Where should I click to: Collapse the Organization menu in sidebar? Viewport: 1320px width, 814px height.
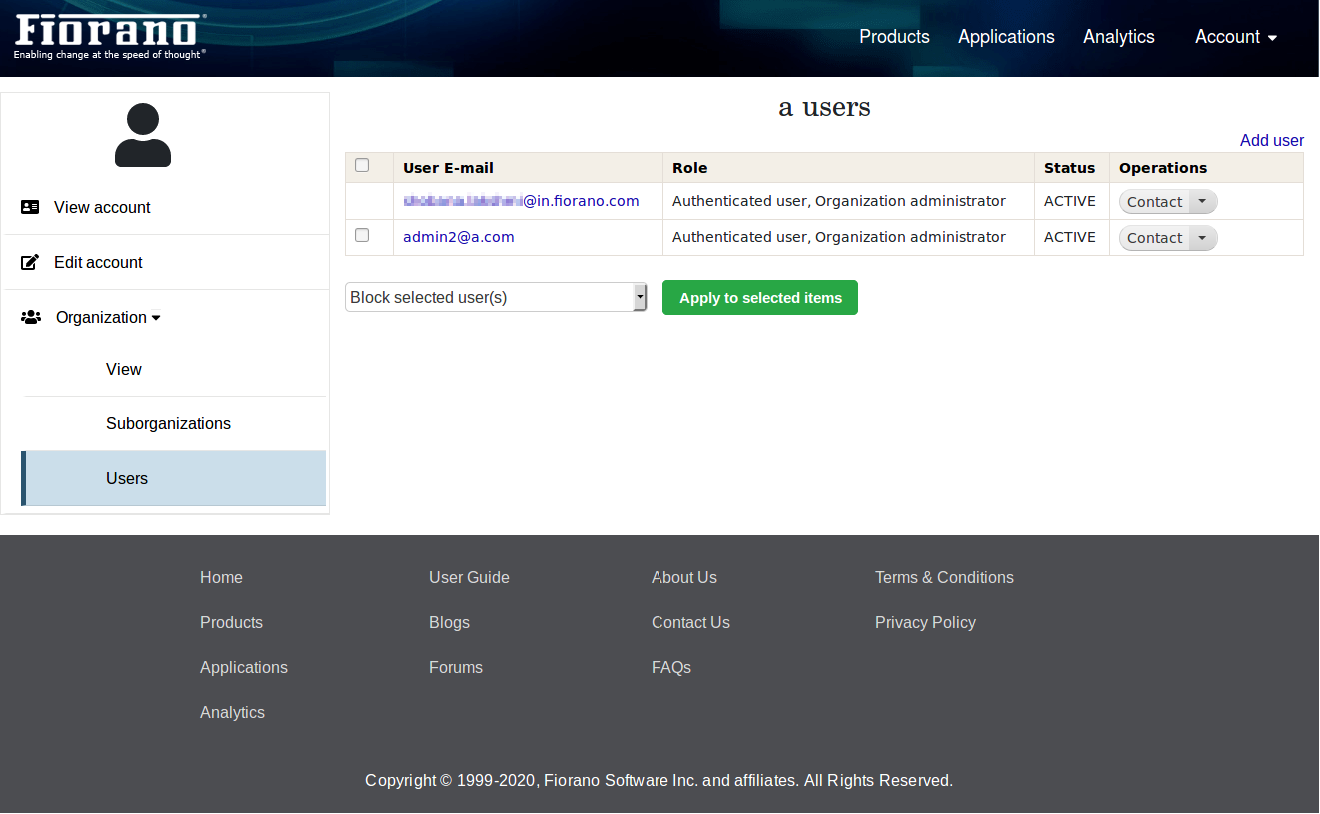click(x=108, y=317)
